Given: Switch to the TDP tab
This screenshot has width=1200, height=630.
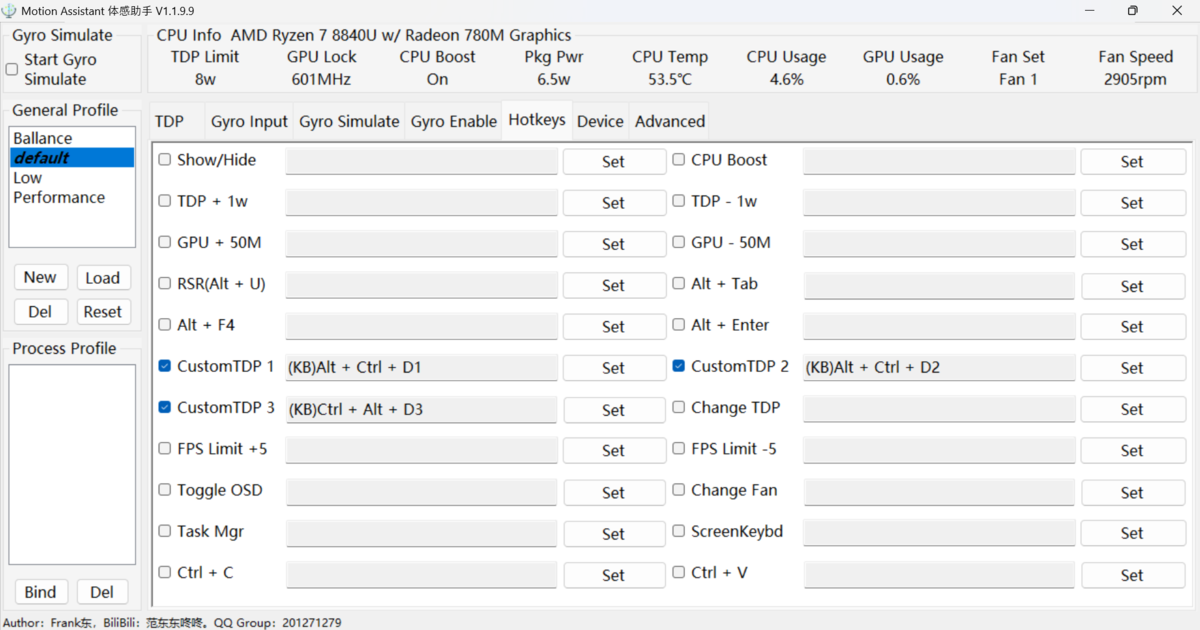Looking at the screenshot, I should pyautogui.click(x=170, y=121).
